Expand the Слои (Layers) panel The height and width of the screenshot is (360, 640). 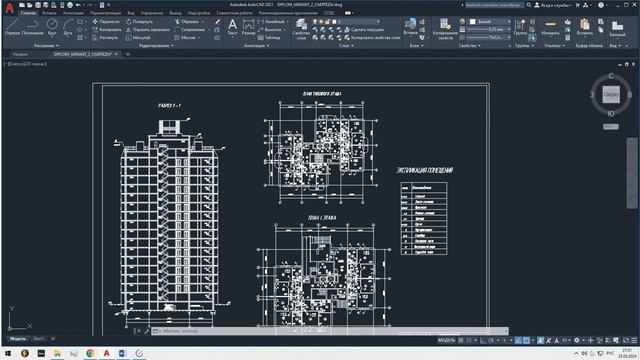coord(346,46)
